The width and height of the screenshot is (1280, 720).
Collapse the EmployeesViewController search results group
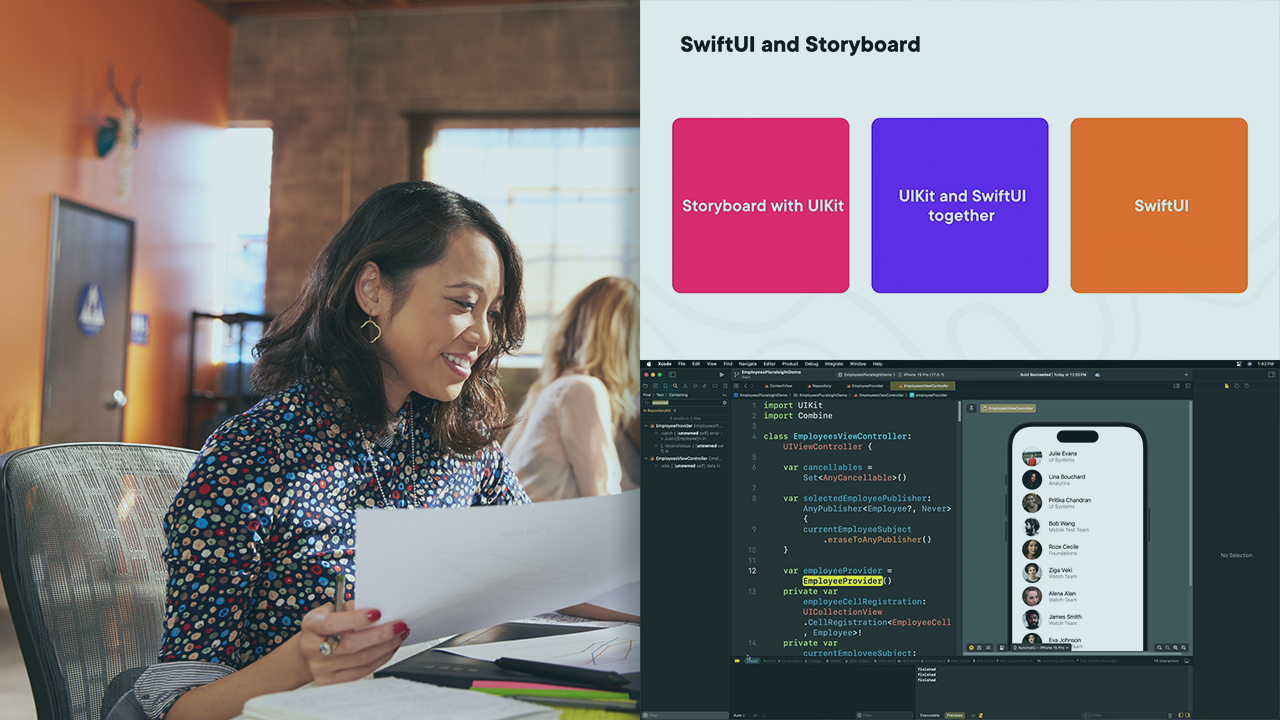(645, 458)
